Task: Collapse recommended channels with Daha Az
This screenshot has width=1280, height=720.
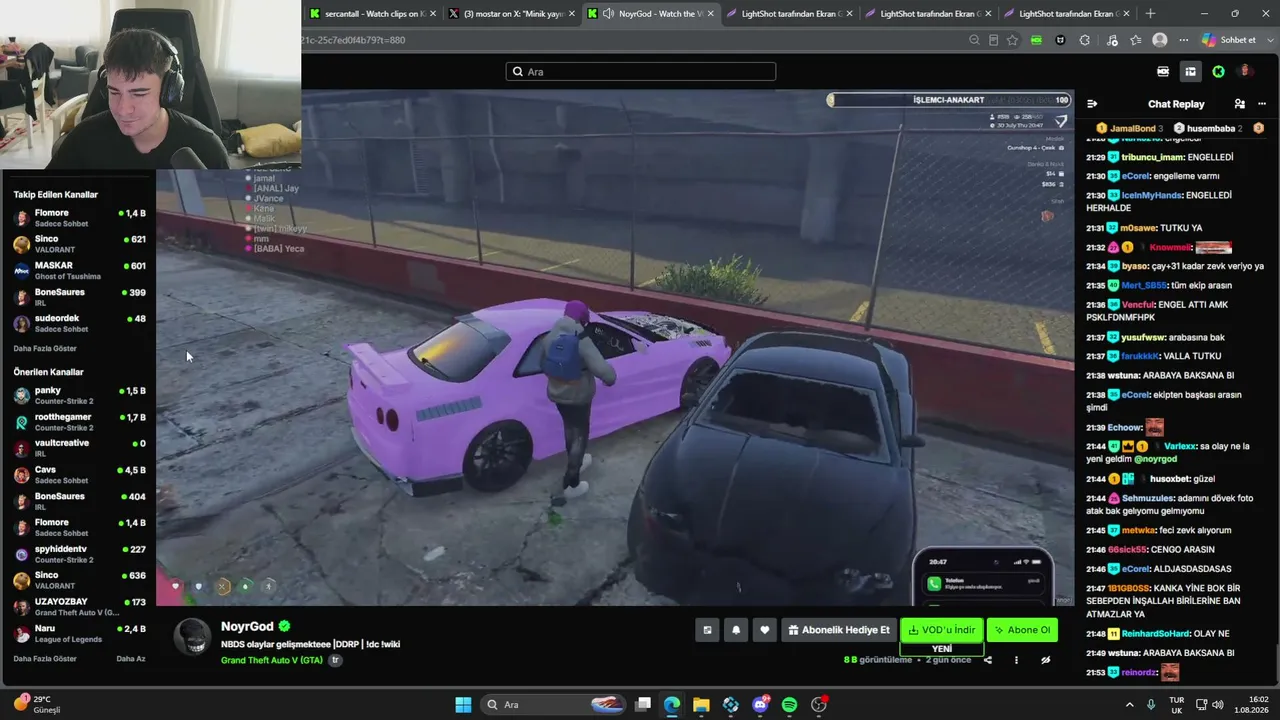Action: (131, 659)
